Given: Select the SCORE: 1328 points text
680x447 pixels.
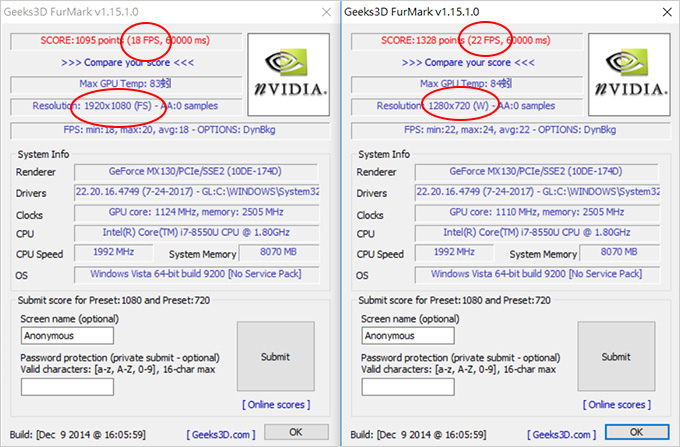Looking at the screenshot, I should click(422, 40).
